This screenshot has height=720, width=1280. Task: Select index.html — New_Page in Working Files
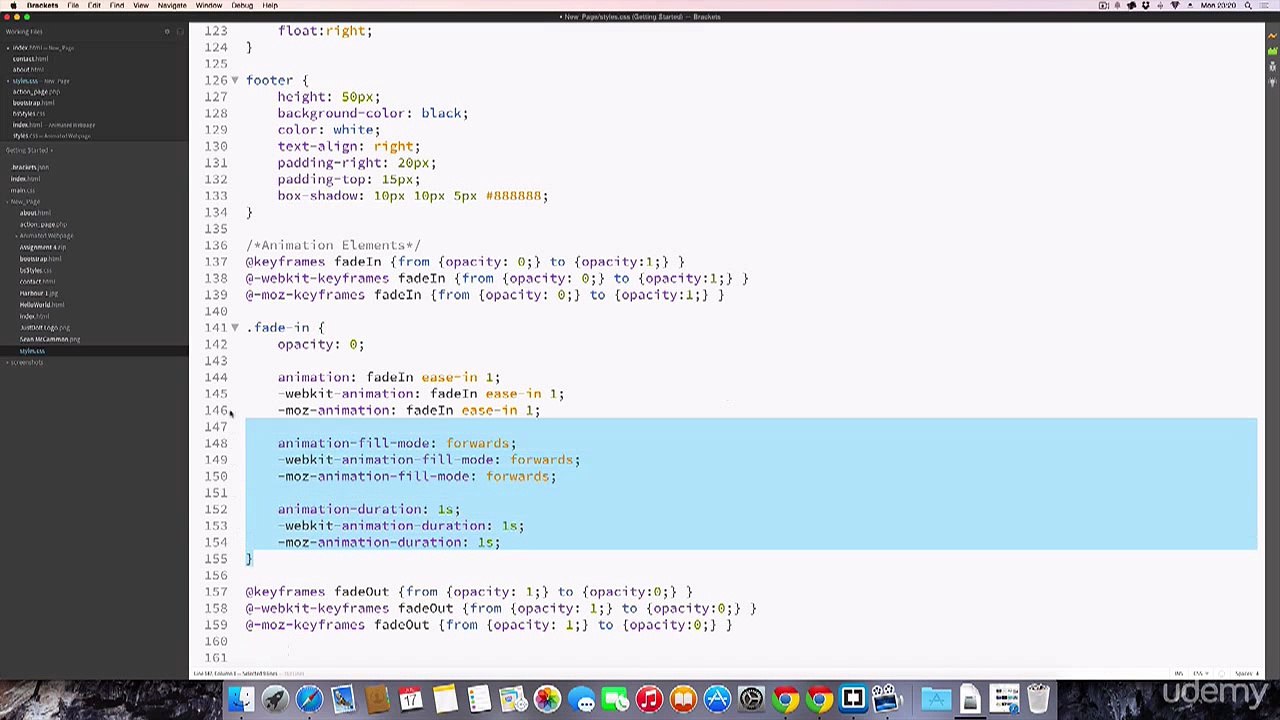click(43, 47)
